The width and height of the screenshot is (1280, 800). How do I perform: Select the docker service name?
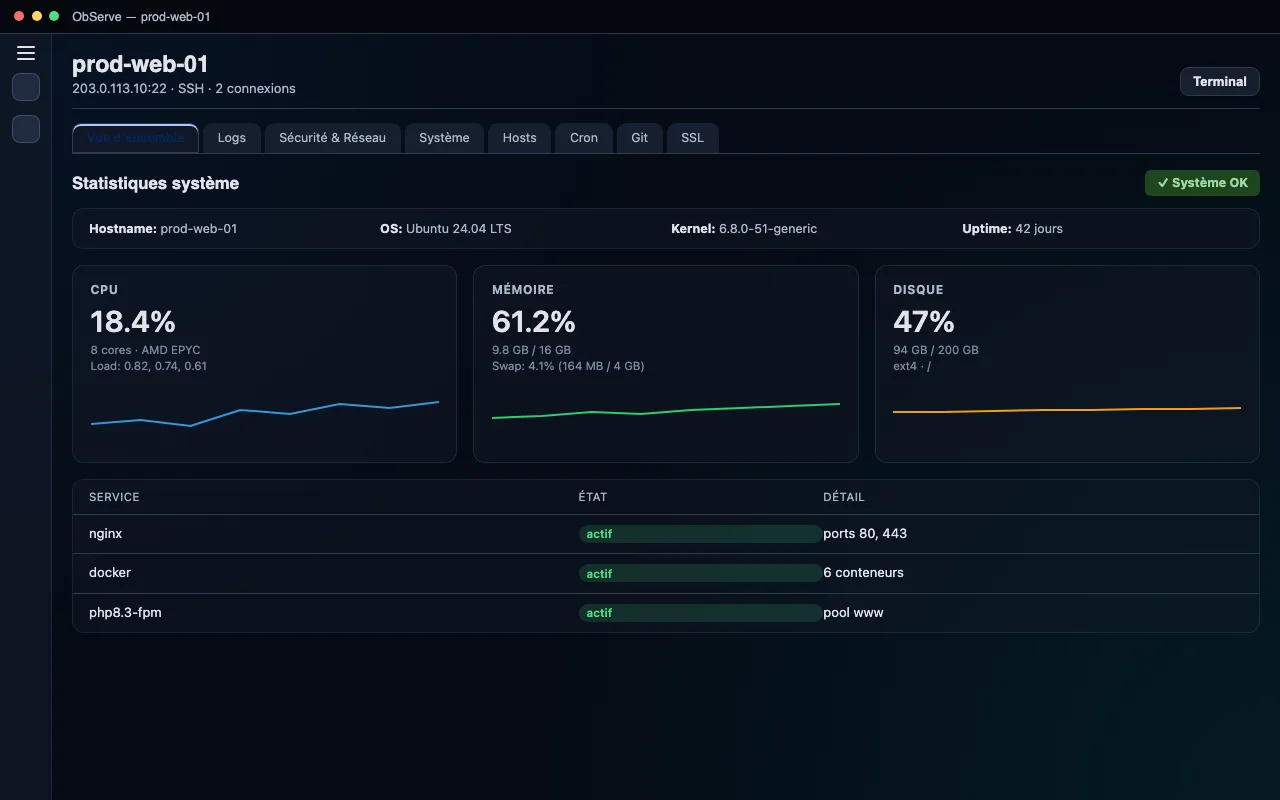click(110, 573)
